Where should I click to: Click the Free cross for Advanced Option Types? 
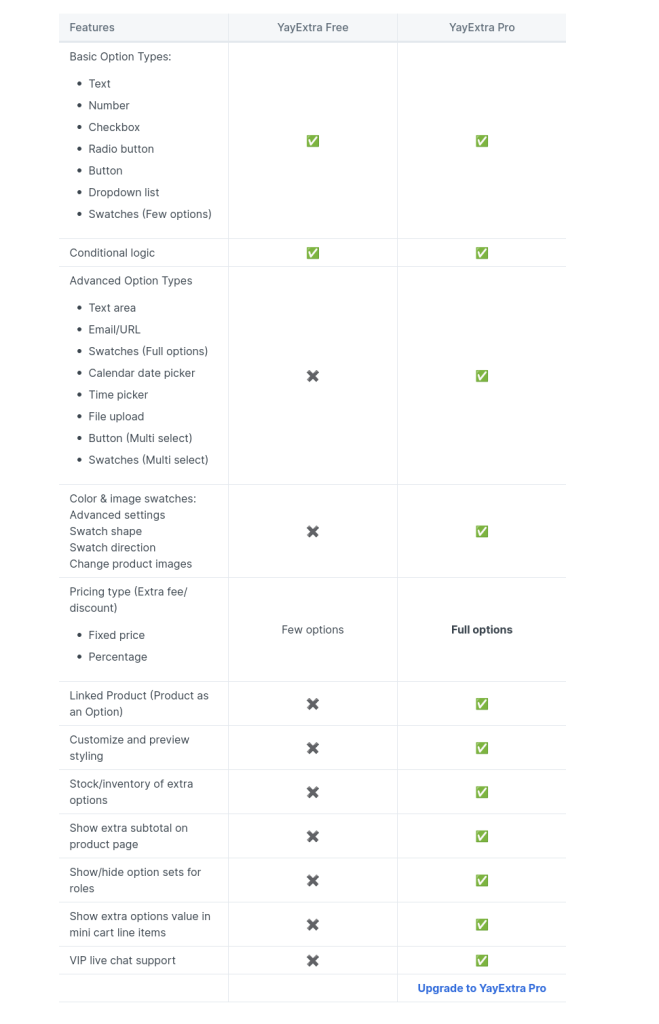tap(313, 376)
